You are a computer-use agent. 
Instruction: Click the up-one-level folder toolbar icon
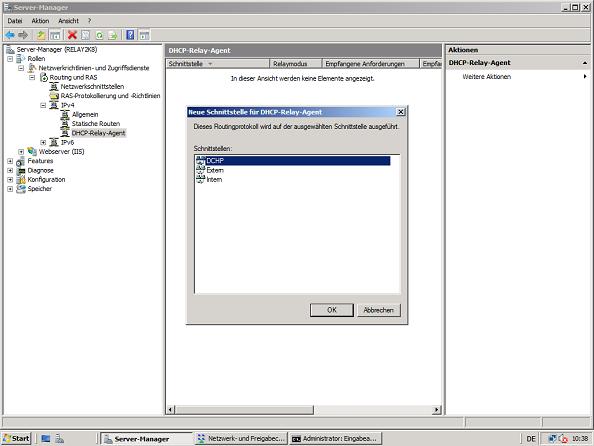[x=41, y=35]
